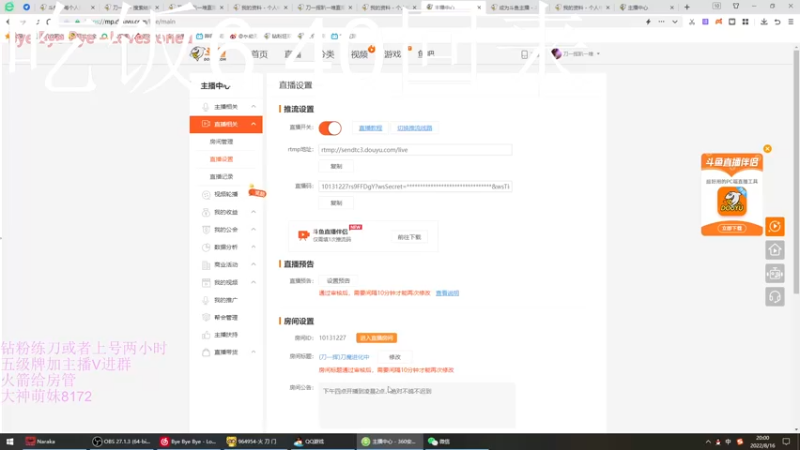Image resolution: width=800 pixels, height=450 pixels.
Task: Click the 帮会管理 sidebar icon
Action: coord(206,317)
